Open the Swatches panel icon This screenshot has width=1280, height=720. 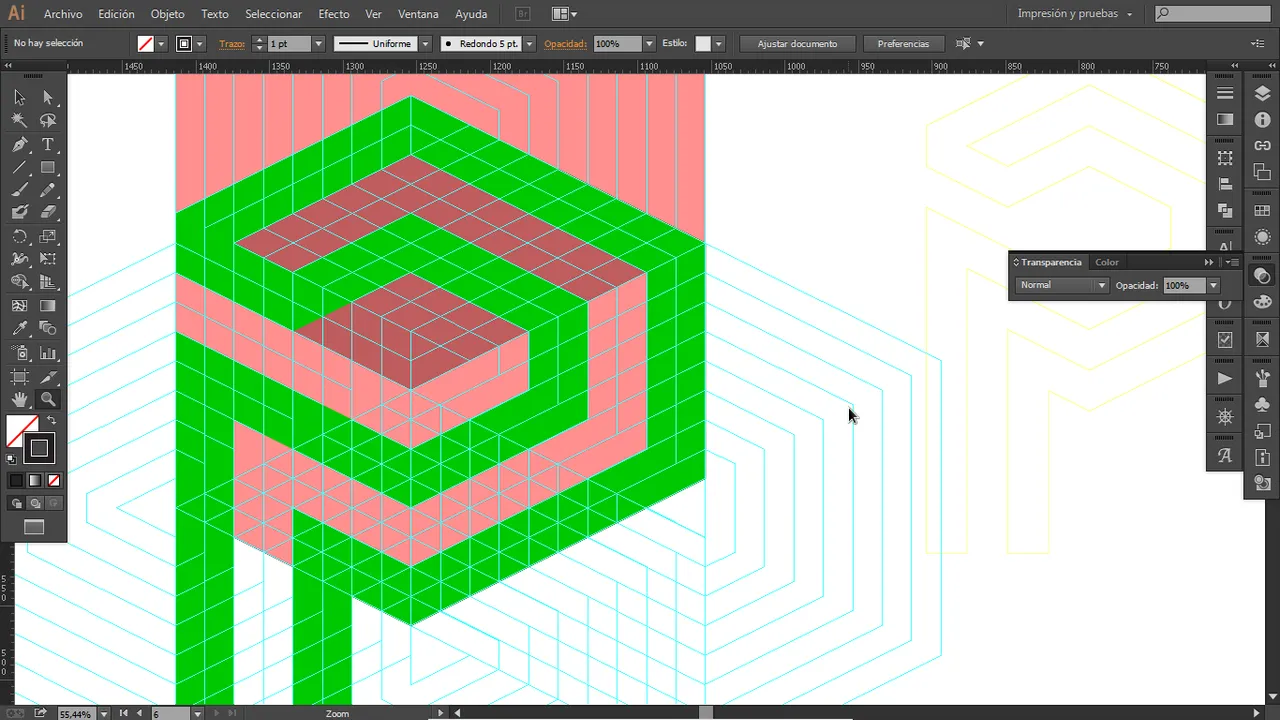(x=1263, y=211)
